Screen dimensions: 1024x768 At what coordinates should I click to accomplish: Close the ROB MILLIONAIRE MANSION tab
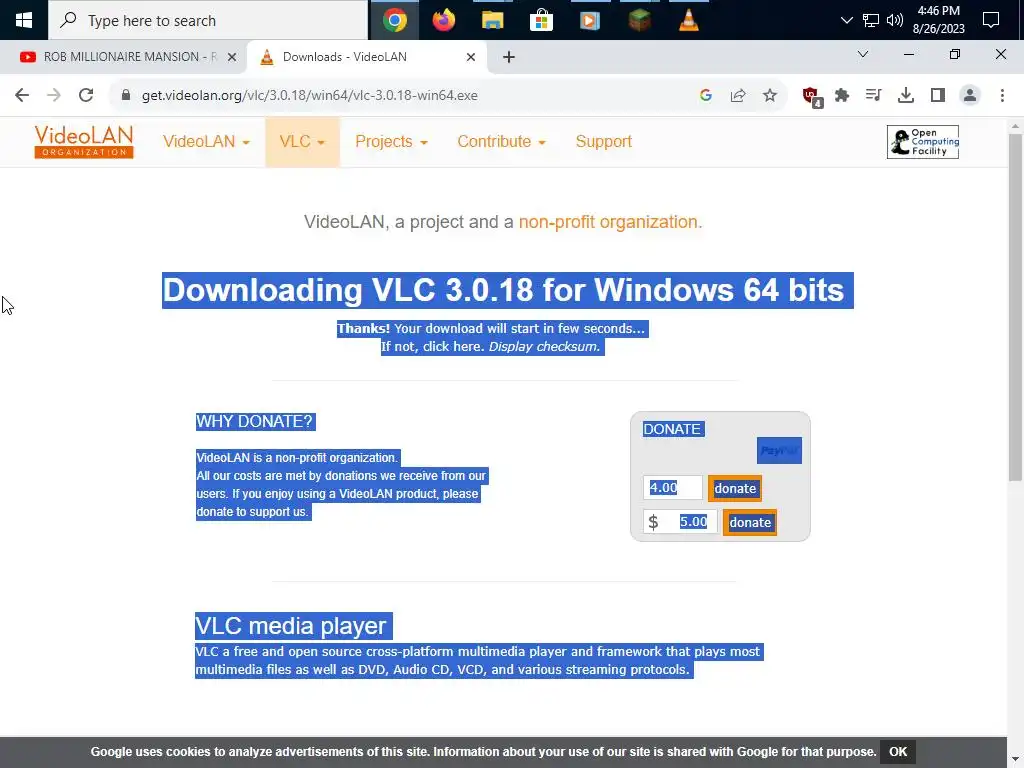tap(232, 57)
